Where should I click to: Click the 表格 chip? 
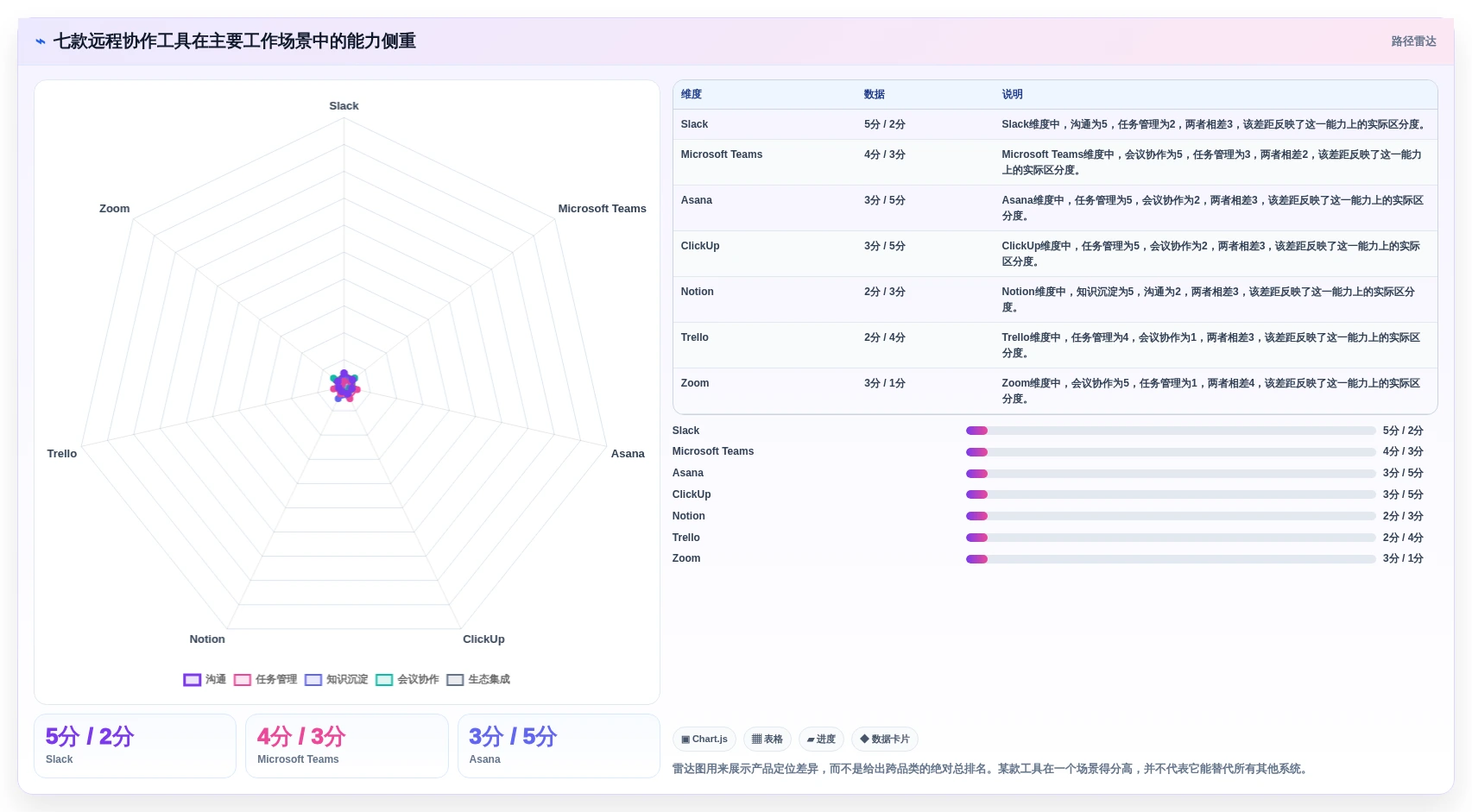768,740
